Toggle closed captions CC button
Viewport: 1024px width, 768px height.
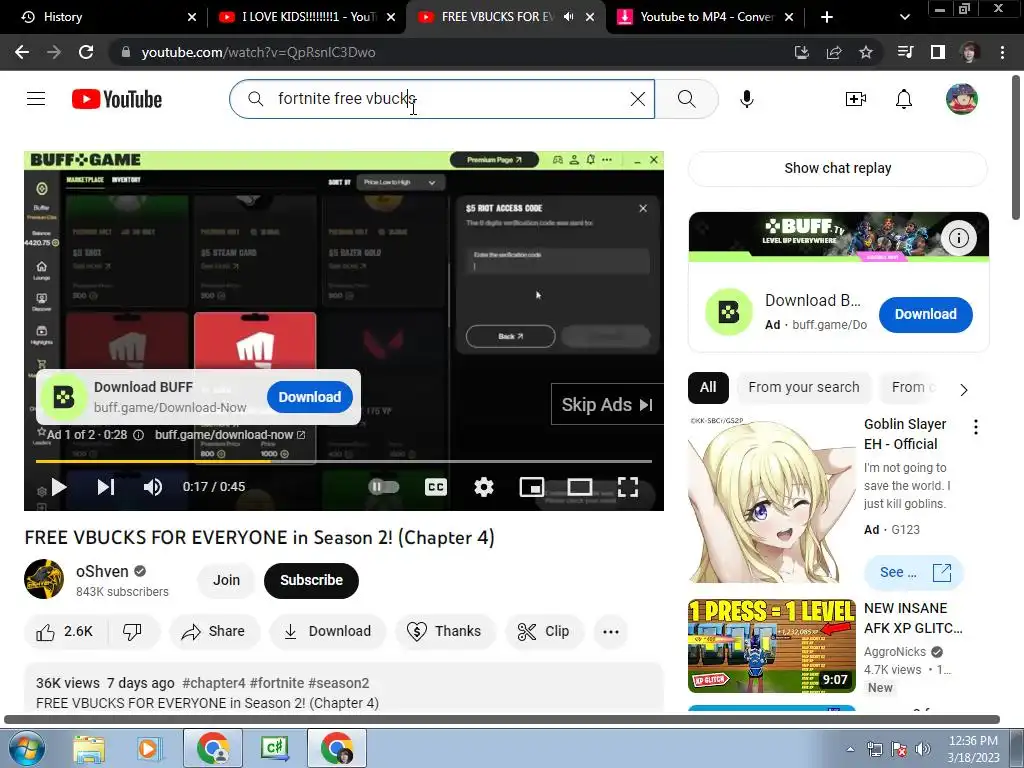(x=436, y=487)
